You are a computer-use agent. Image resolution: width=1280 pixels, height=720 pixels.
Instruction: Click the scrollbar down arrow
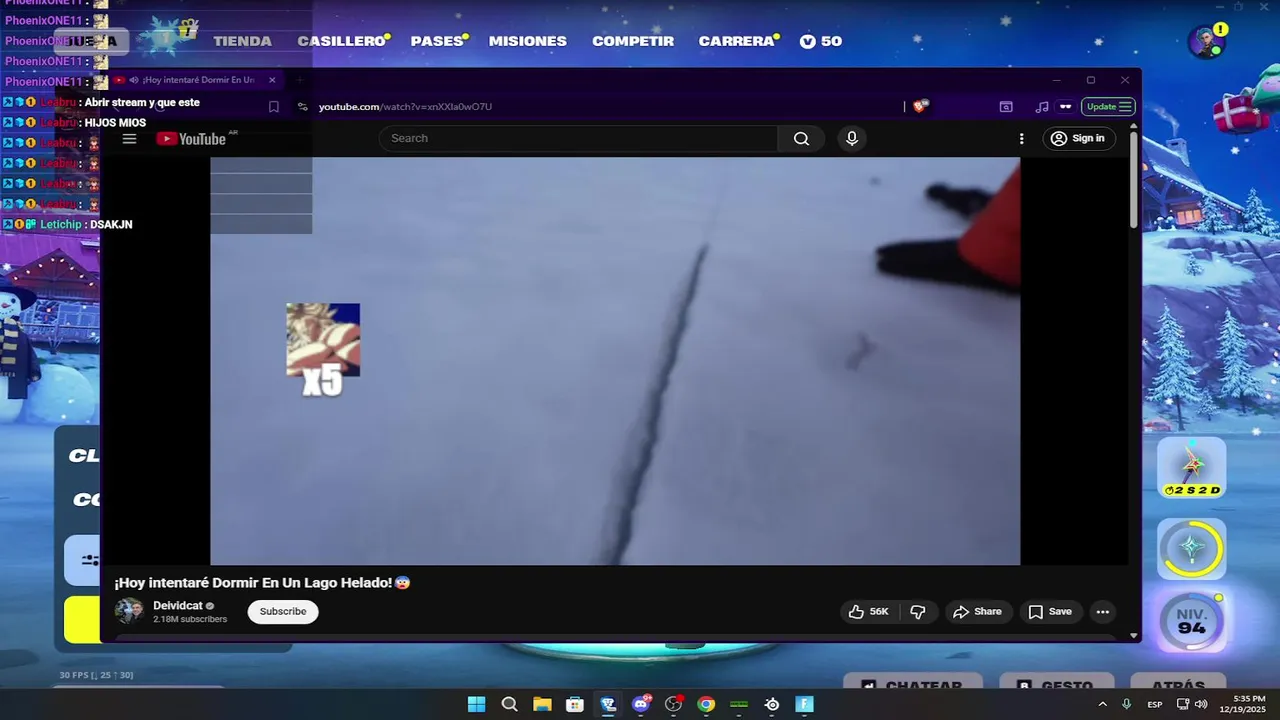[x=1133, y=635]
